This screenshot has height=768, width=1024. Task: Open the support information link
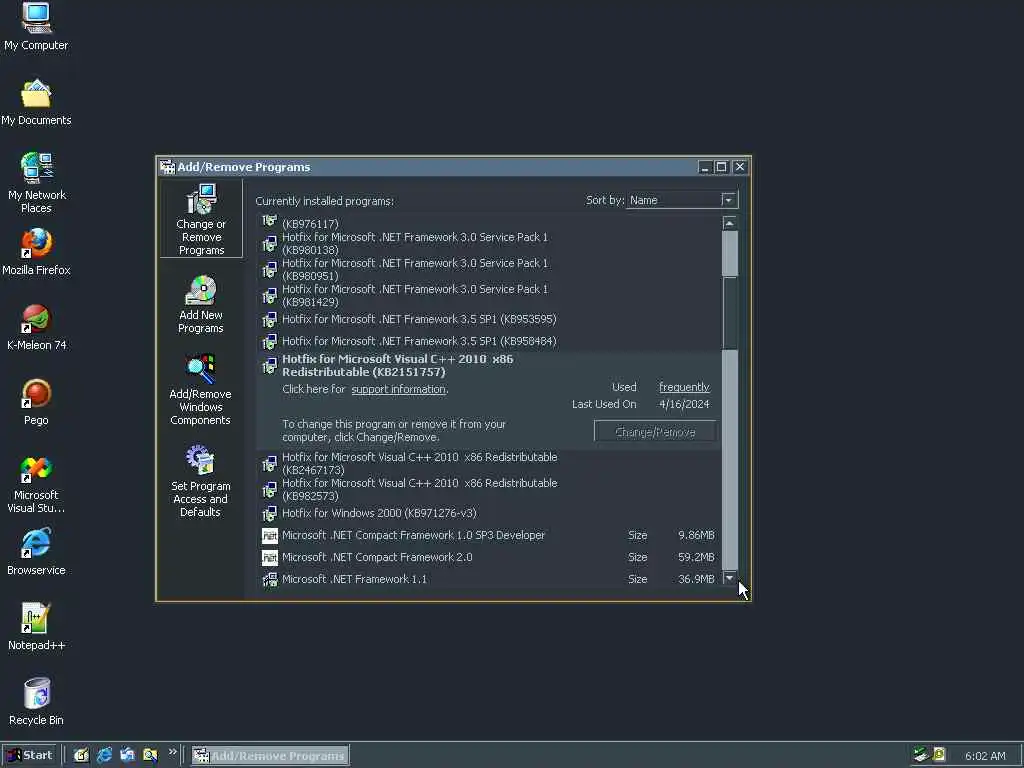pyautogui.click(x=398, y=389)
